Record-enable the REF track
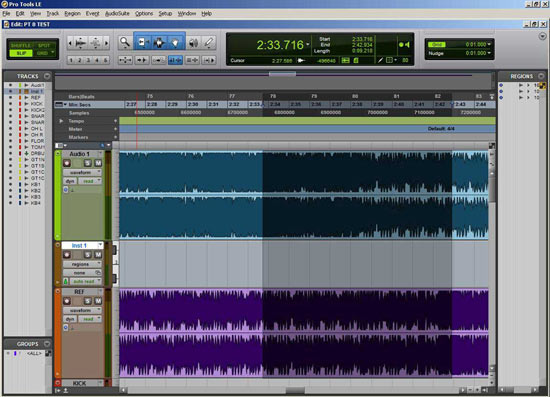 point(67,301)
